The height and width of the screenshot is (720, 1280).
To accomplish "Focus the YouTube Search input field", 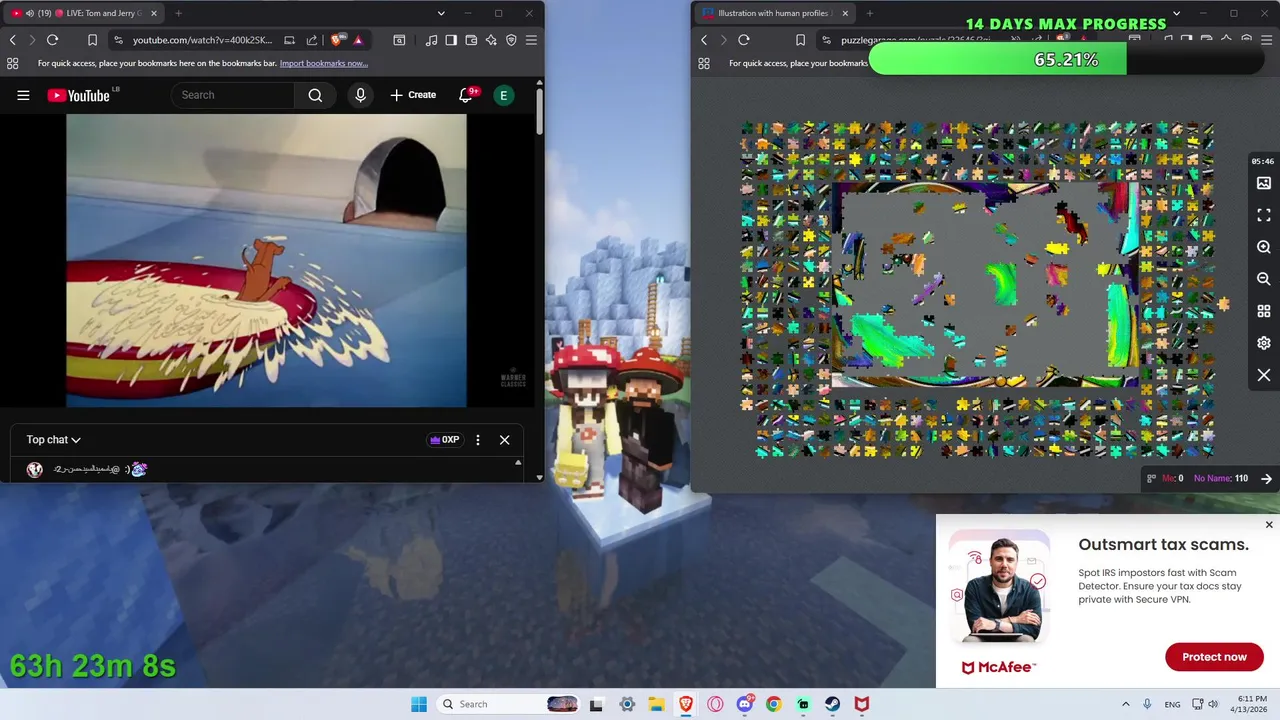I will click(234, 95).
